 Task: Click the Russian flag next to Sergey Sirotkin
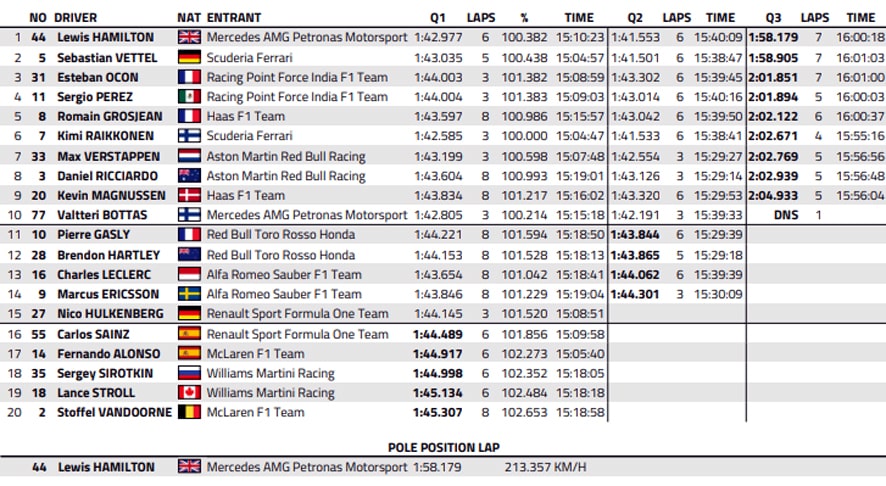(x=189, y=373)
